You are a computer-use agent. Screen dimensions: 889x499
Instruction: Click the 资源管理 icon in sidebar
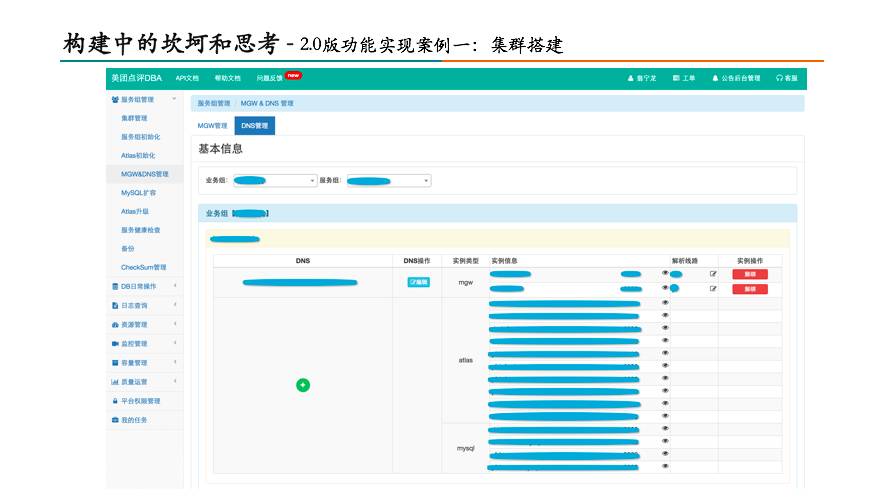115,325
